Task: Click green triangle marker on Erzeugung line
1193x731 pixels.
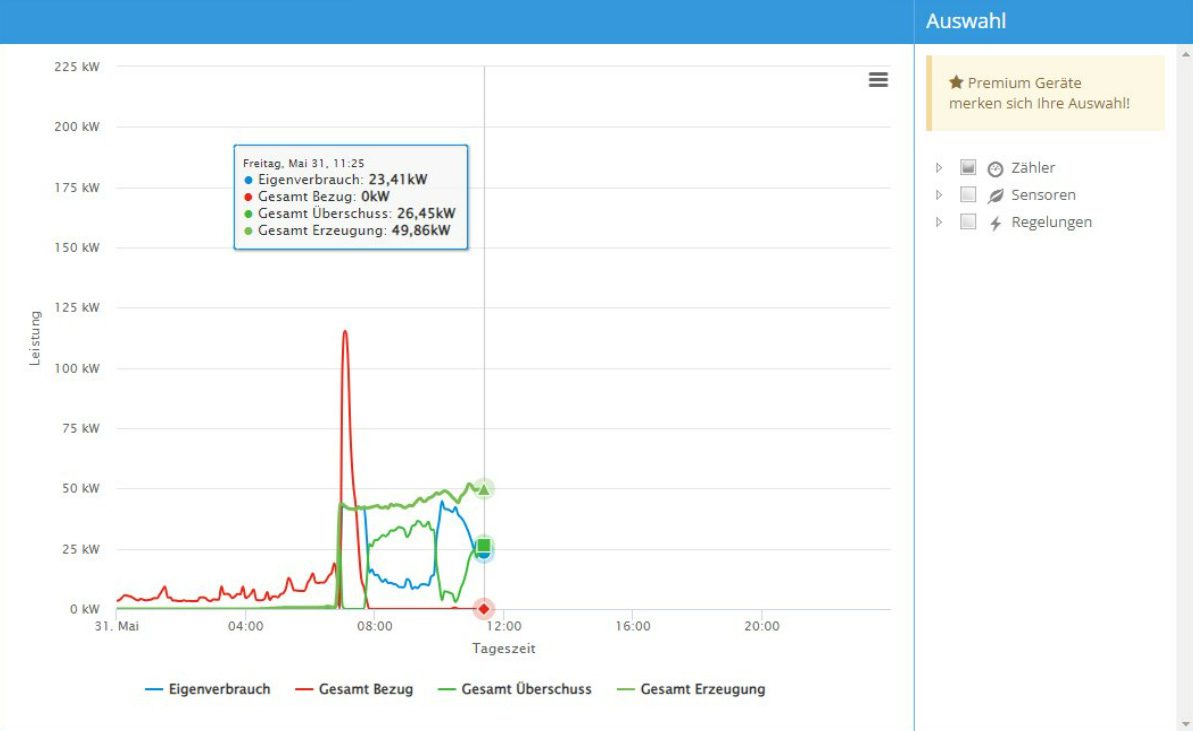Action: tap(484, 489)
